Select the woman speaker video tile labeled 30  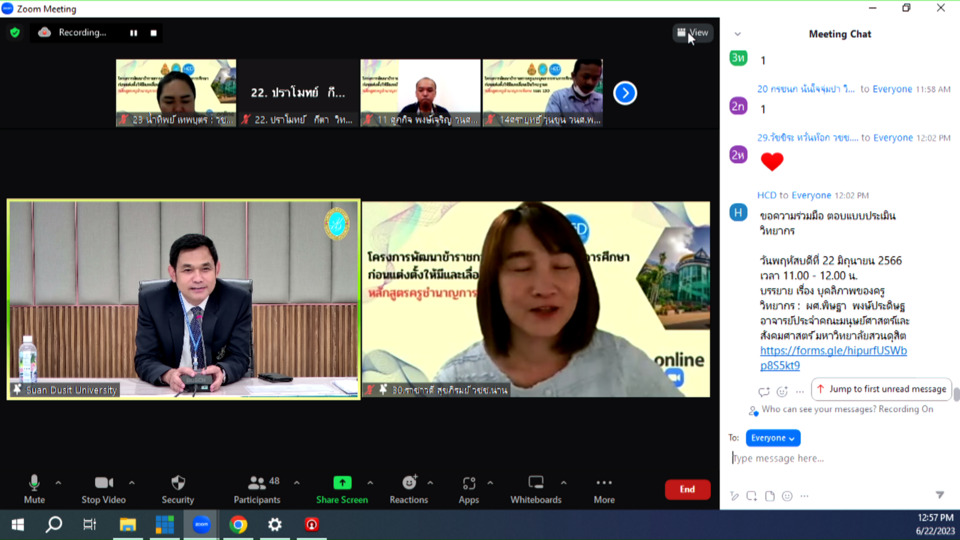[x=536, y=299]
